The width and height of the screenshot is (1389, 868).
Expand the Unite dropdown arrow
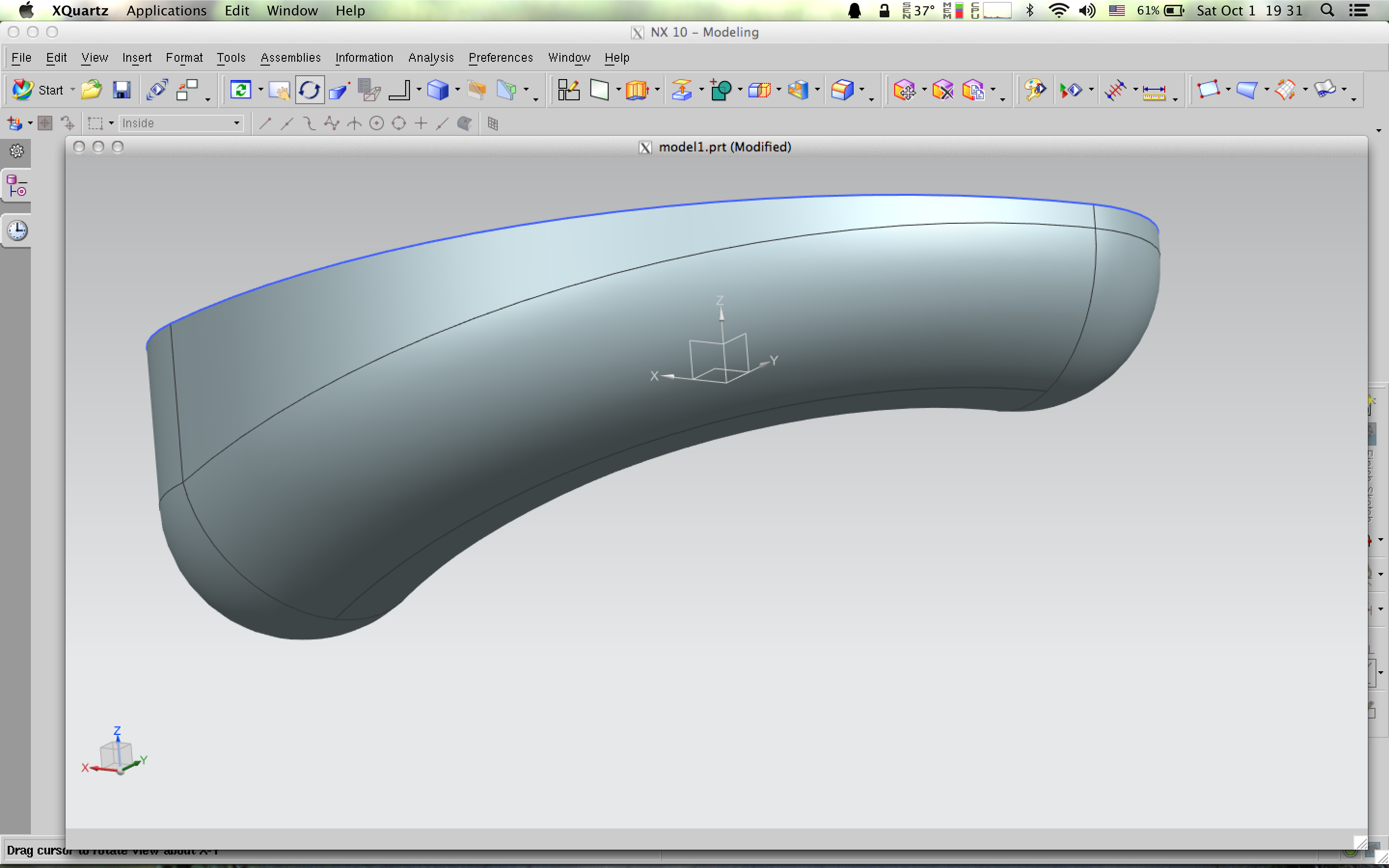click(x=740, y=90)
